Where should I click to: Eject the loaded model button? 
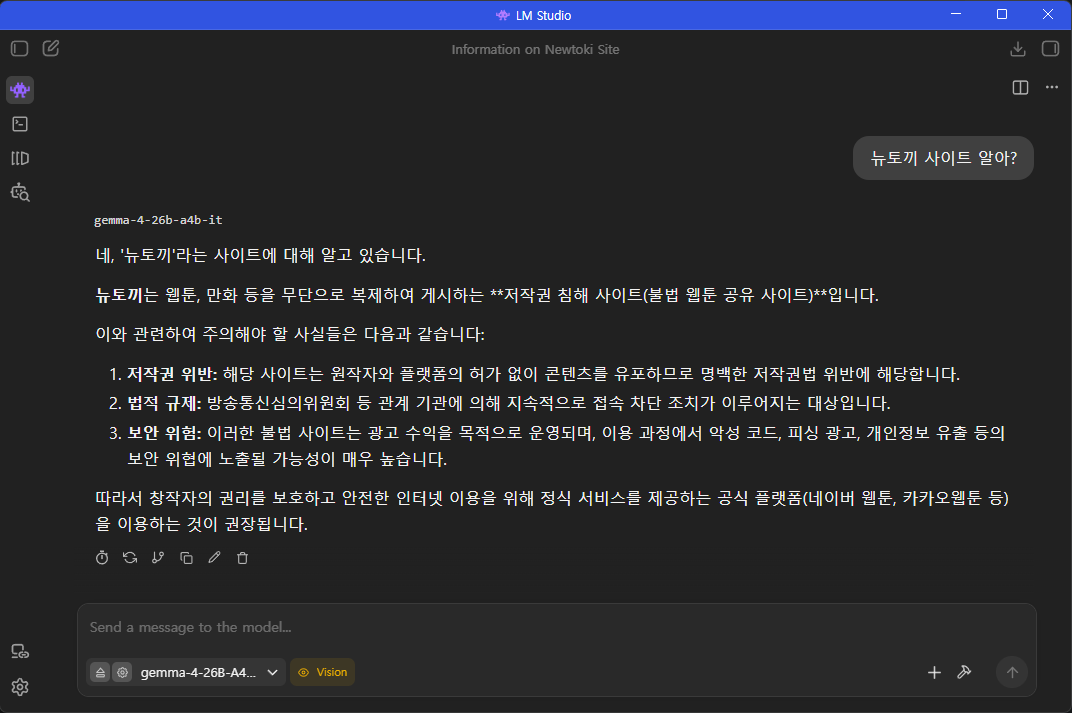click(100, 673)
